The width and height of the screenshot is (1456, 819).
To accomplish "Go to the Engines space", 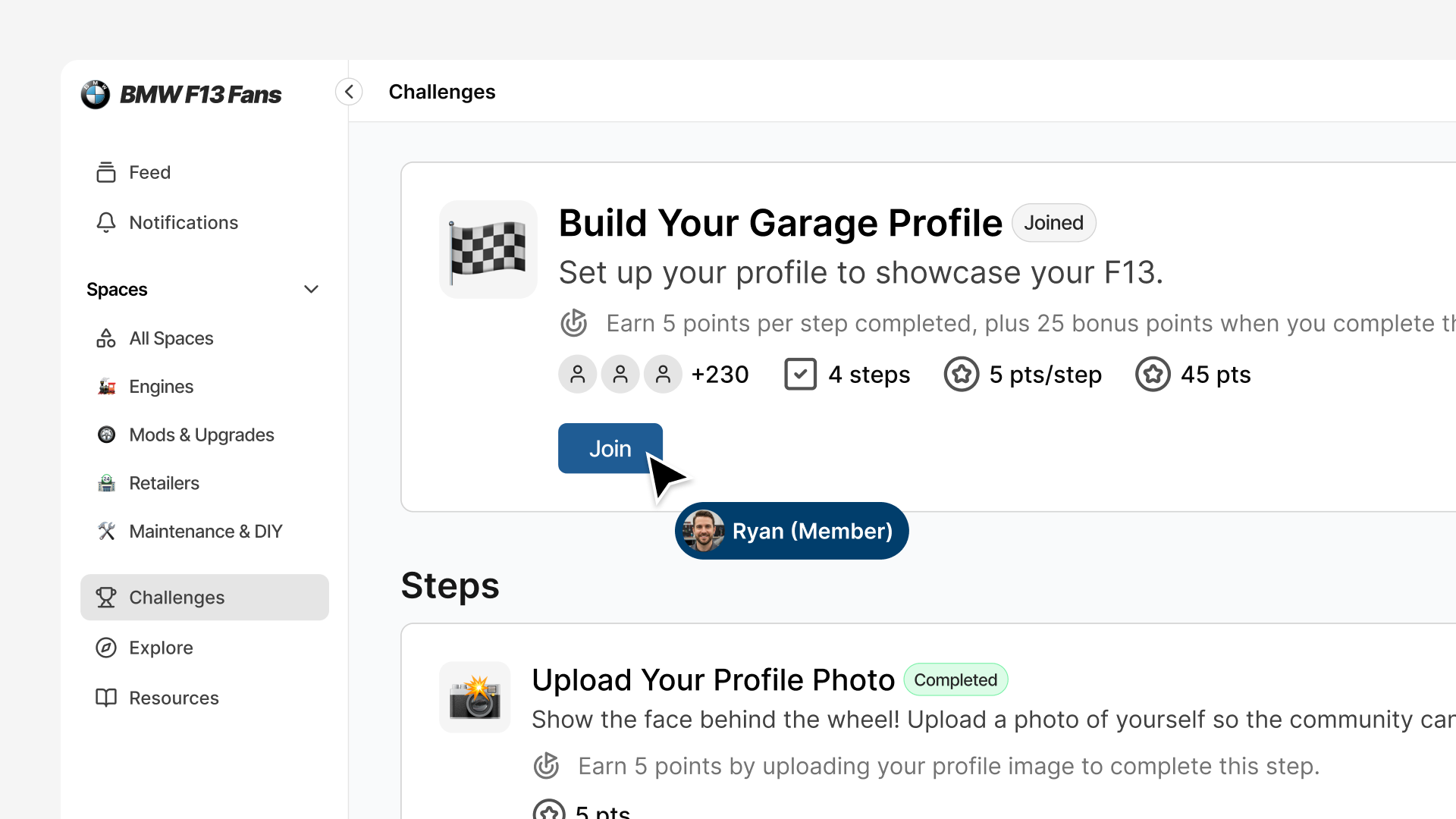I will tap(161, 387).
